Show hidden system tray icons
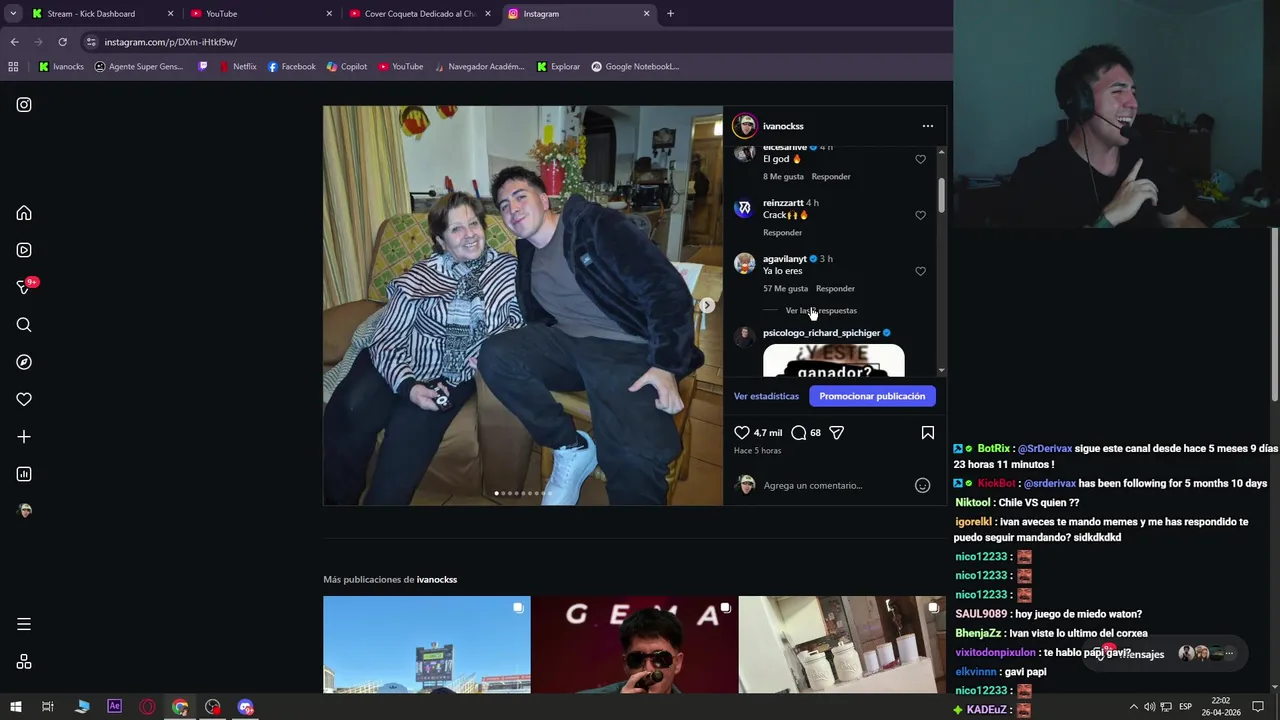This screenshot has width=1280, height=720. (x=1133, y=707)
